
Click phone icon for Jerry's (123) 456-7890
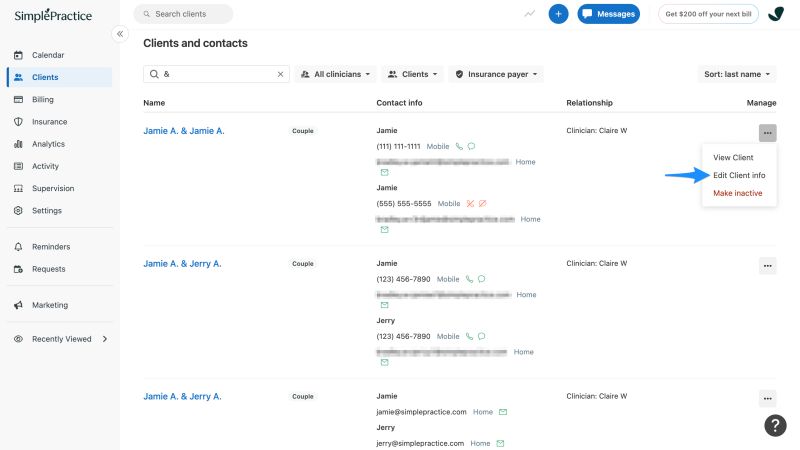click(469, 336)
